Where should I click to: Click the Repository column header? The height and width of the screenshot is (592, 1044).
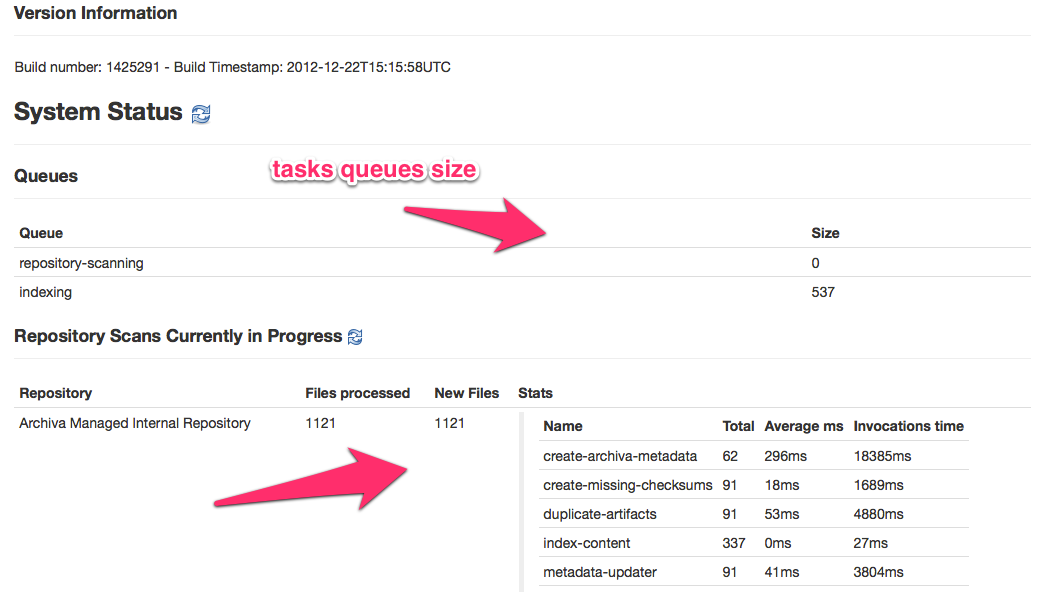[x=56, y=393]
